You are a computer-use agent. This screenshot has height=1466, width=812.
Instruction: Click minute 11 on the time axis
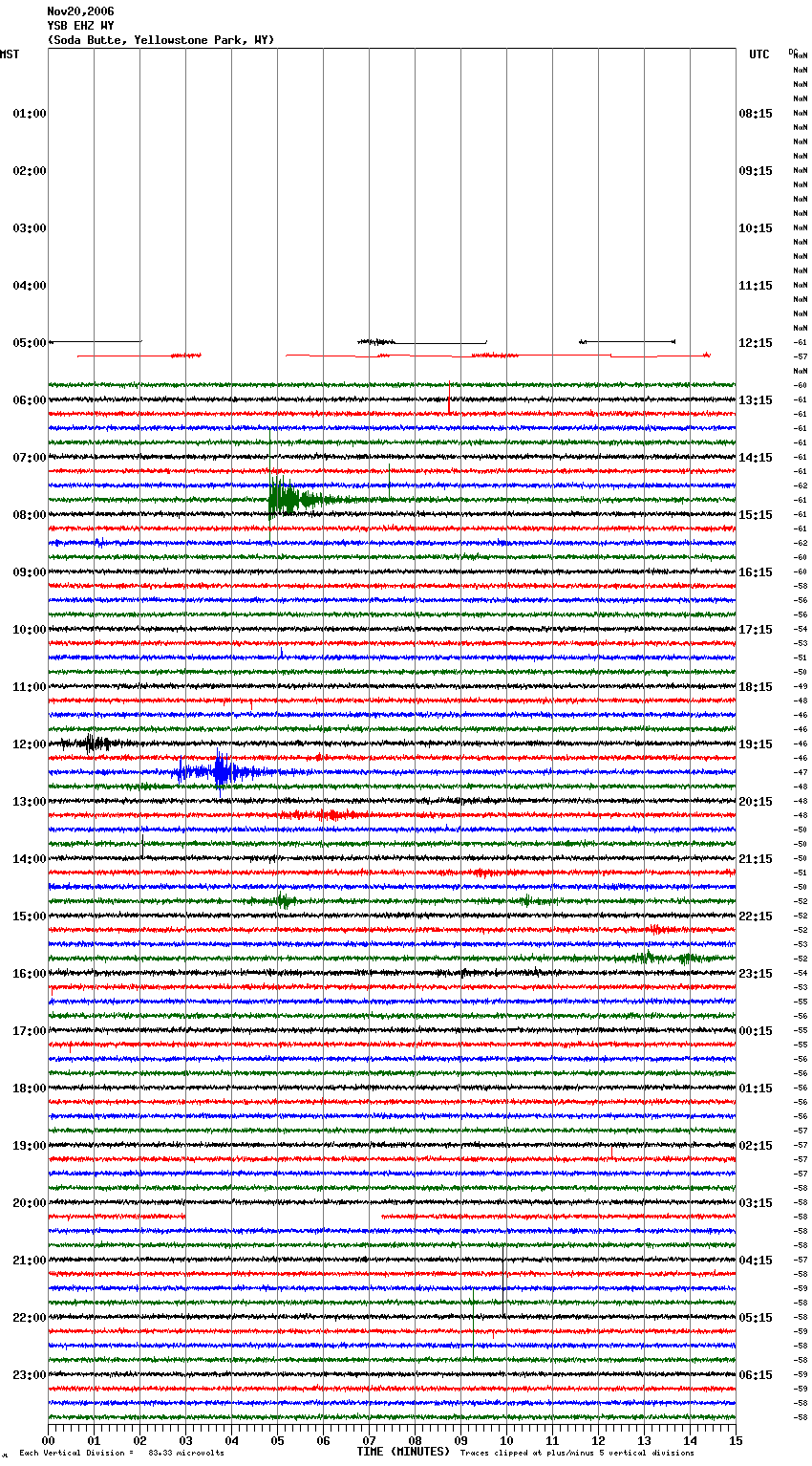click(x=552, y=1441)
